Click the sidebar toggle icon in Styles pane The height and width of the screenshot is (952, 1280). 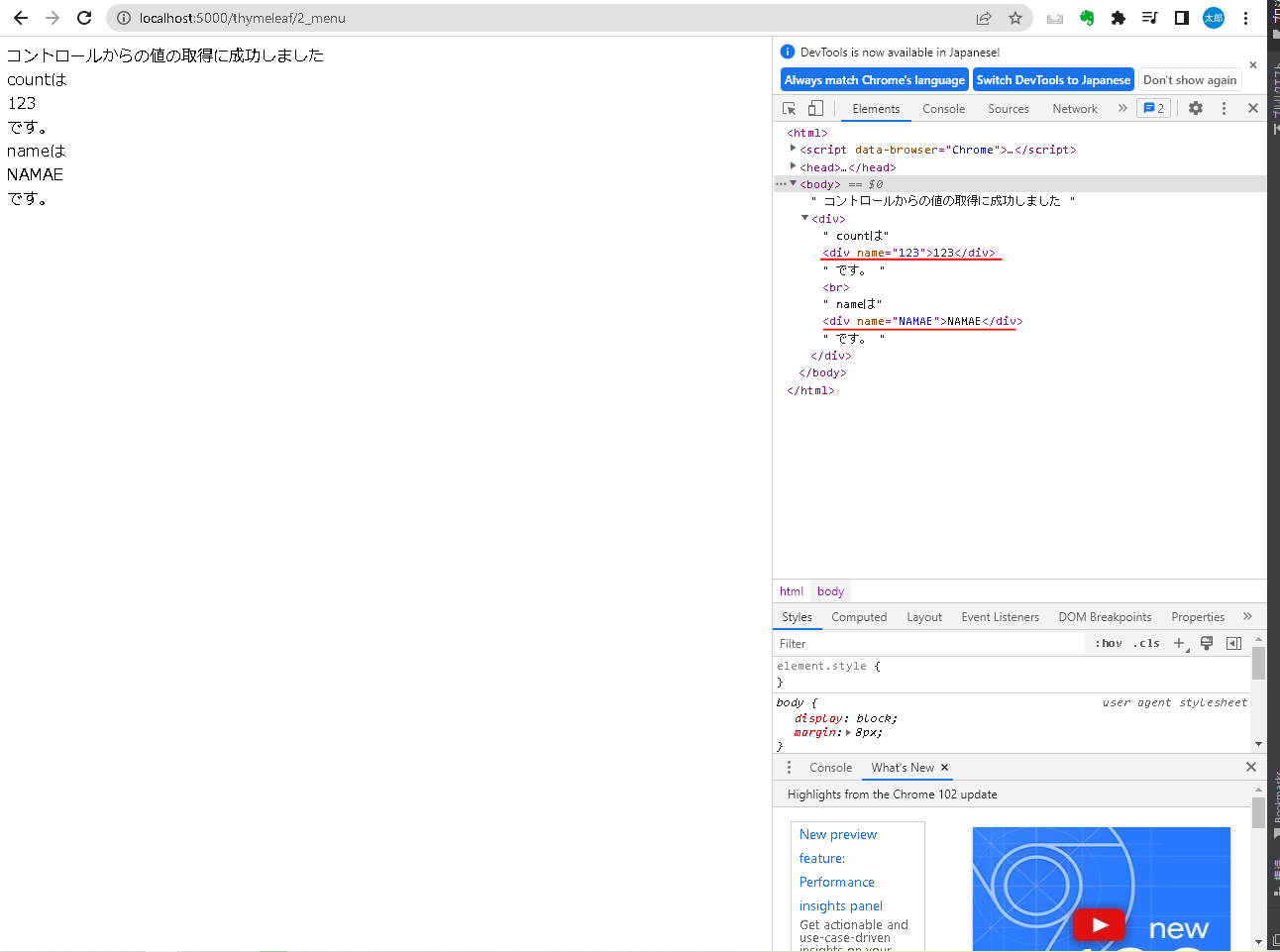[1233, 643]
